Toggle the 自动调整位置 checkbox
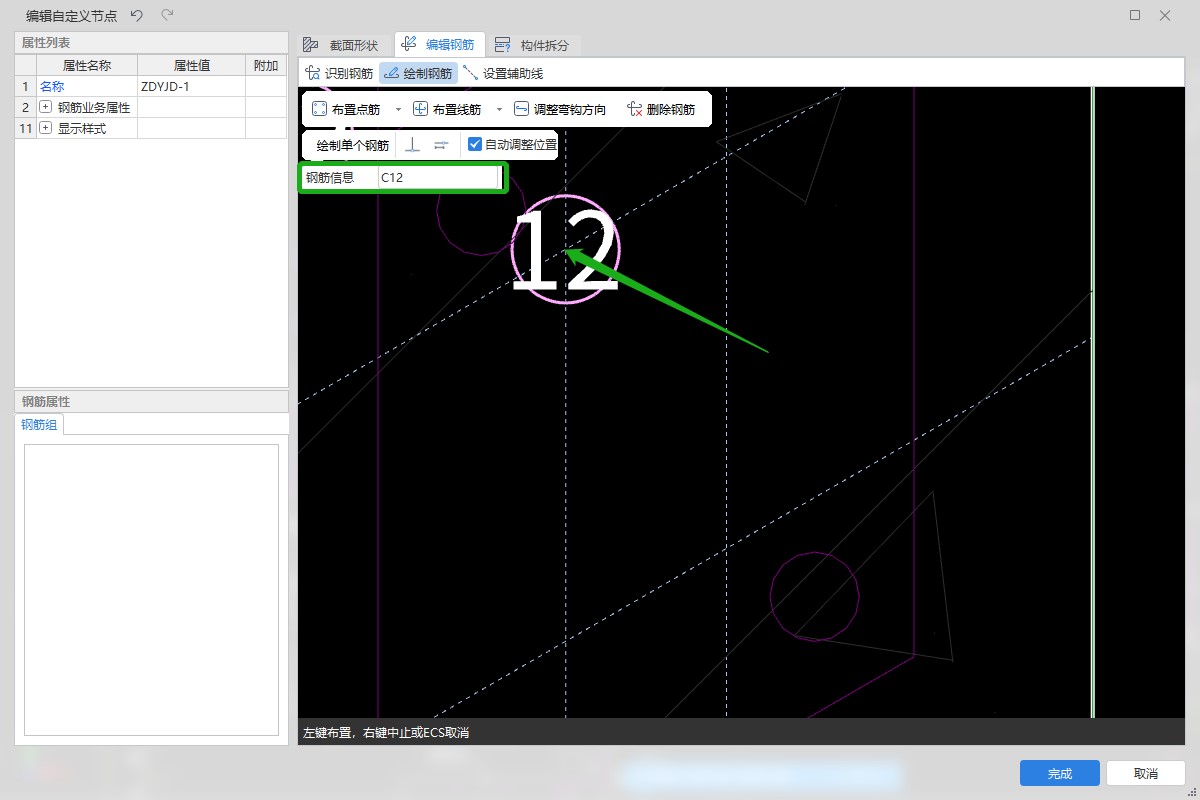 [x=475, y=144]
